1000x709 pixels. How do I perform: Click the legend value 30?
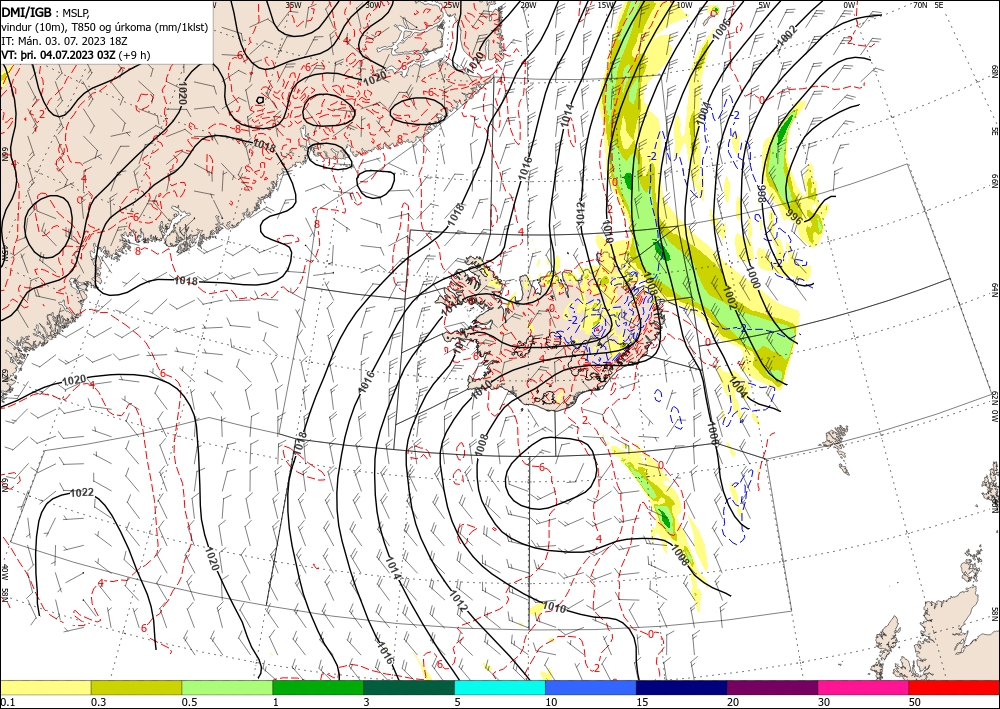(824, 702)
